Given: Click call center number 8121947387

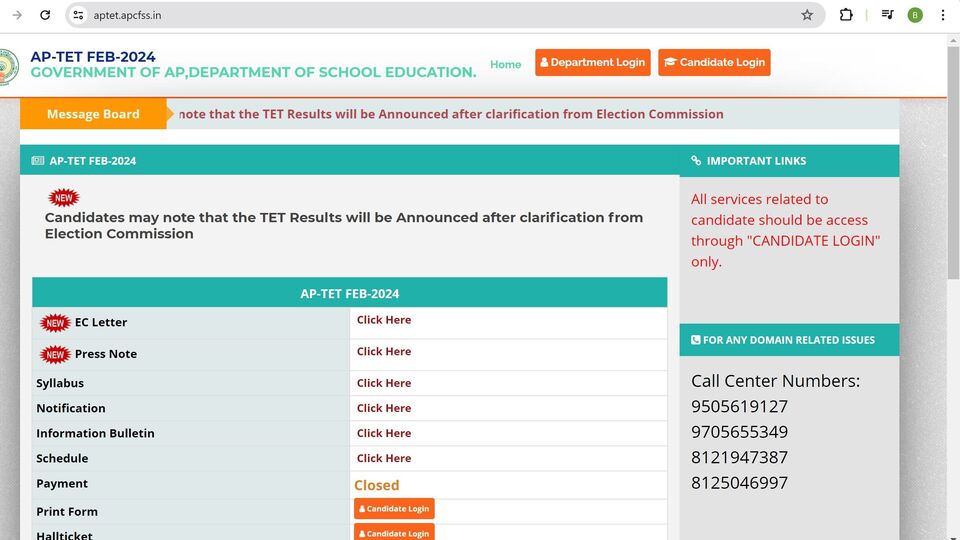Looking at the screenshot, I should pos(740,457).
